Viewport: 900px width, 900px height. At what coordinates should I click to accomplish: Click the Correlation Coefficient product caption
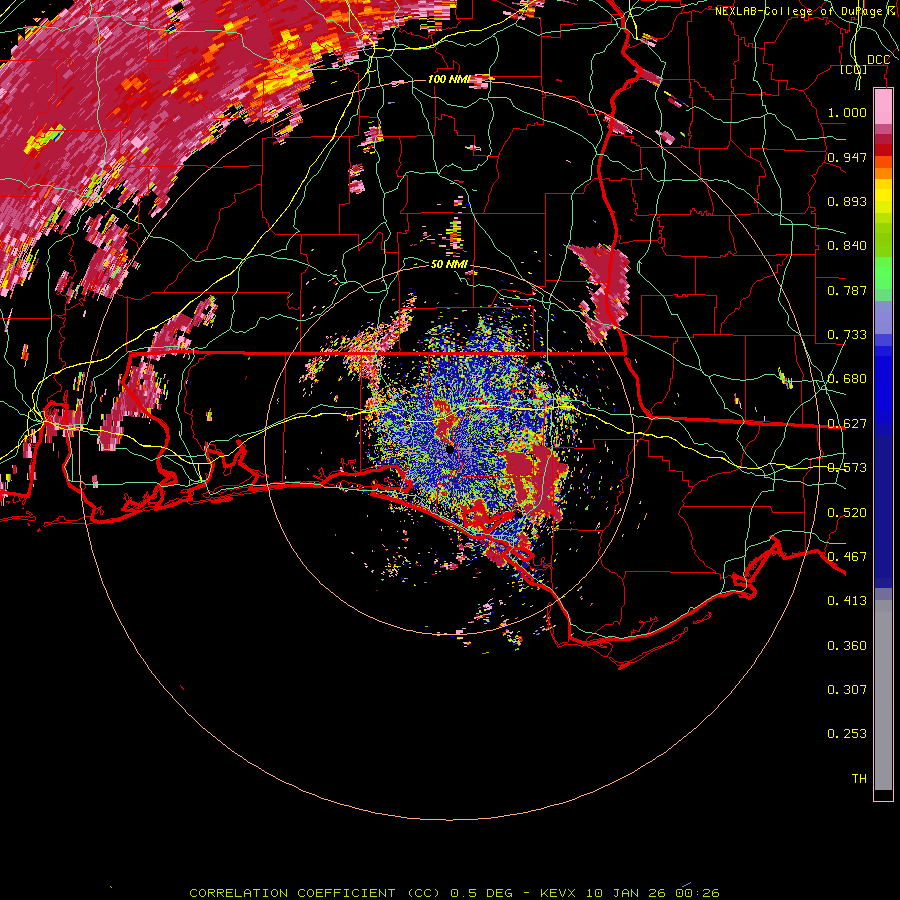click(x=454, y=893)
